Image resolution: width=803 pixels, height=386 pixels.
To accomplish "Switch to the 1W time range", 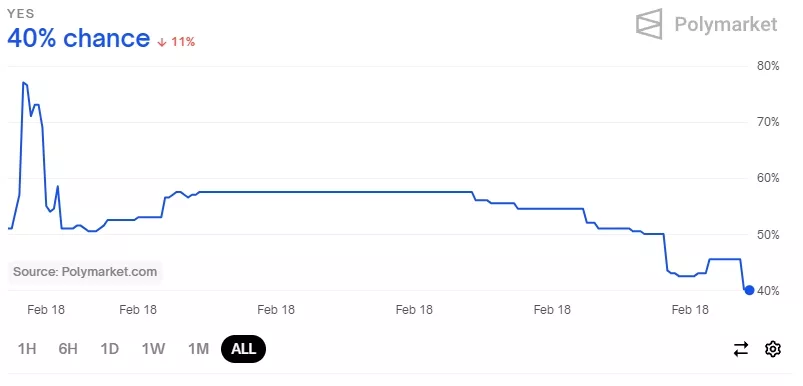I will pos(154,349).
